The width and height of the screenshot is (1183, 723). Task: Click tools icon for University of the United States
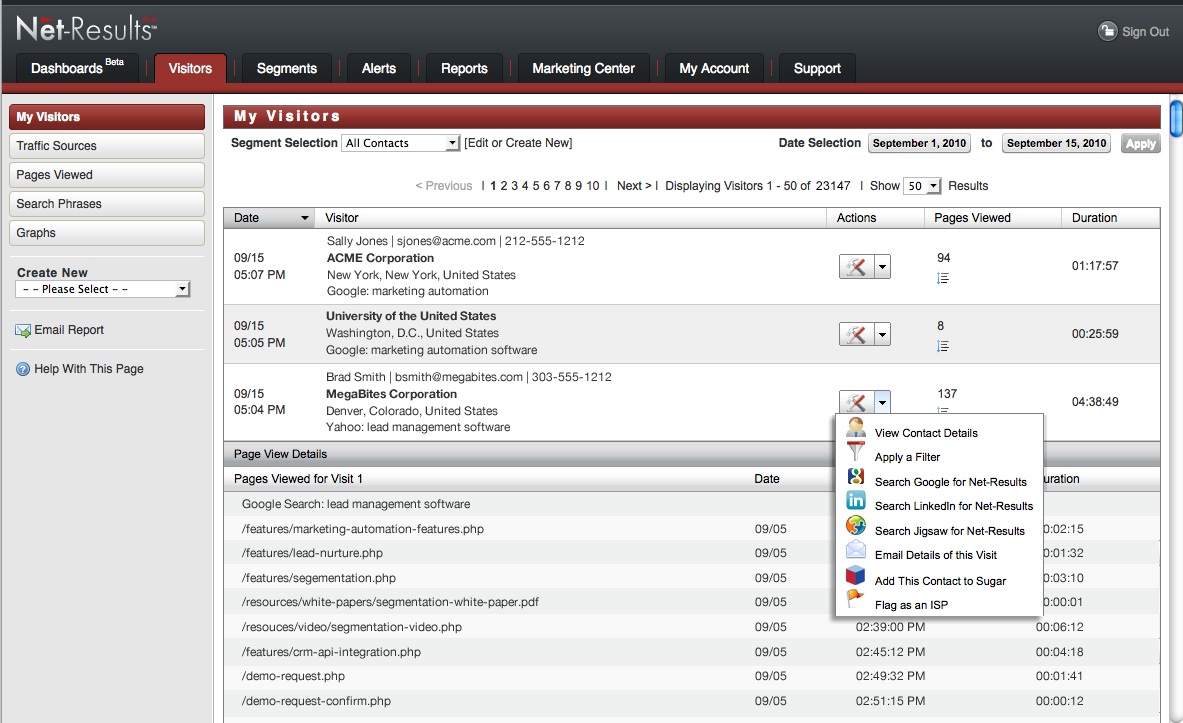[856, 334]
